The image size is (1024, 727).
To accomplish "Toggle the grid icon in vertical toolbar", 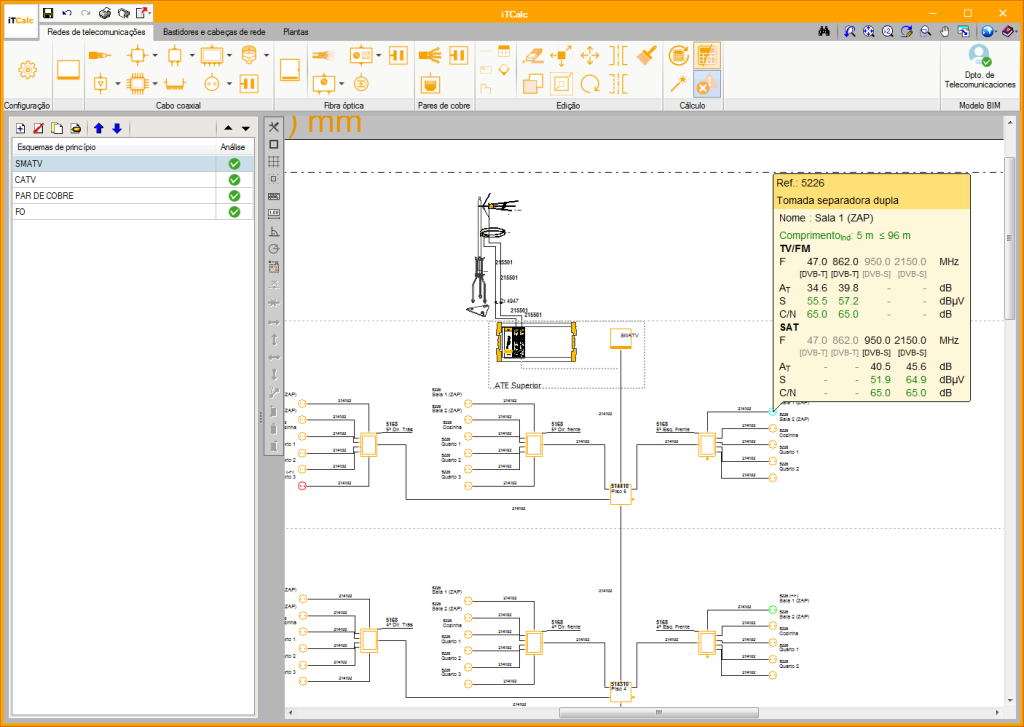I will (x=274, y=161).
